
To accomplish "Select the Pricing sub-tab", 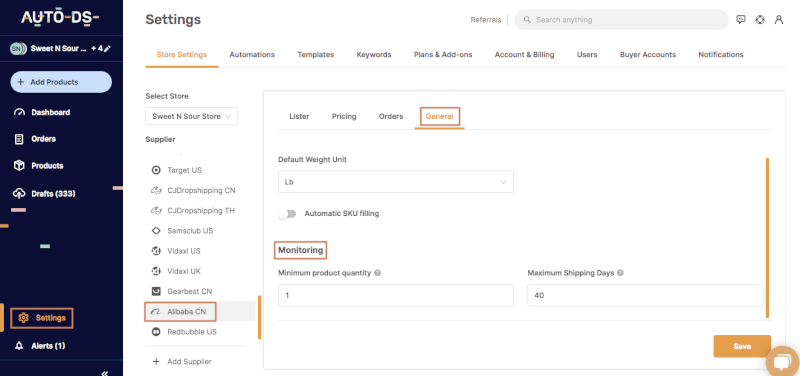I will 344,116.
